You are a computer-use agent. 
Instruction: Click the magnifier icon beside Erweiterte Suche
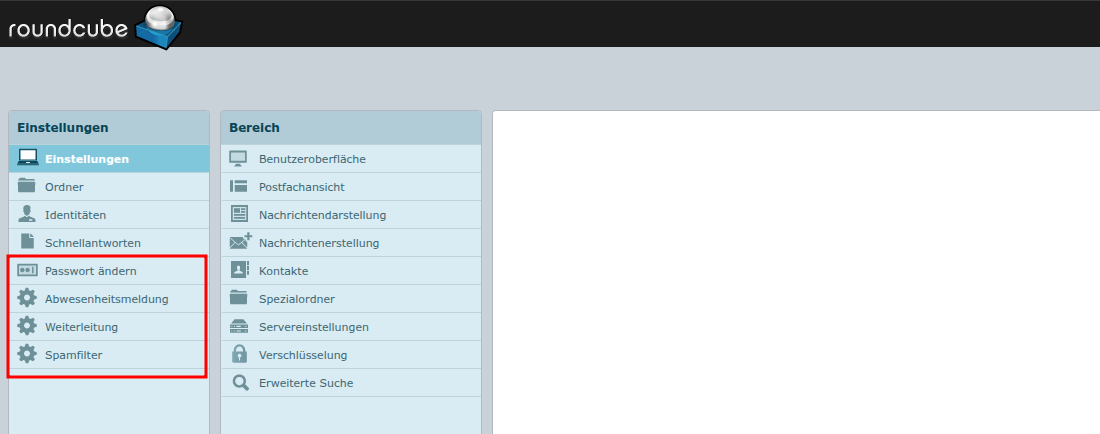[x=239, y=382]
